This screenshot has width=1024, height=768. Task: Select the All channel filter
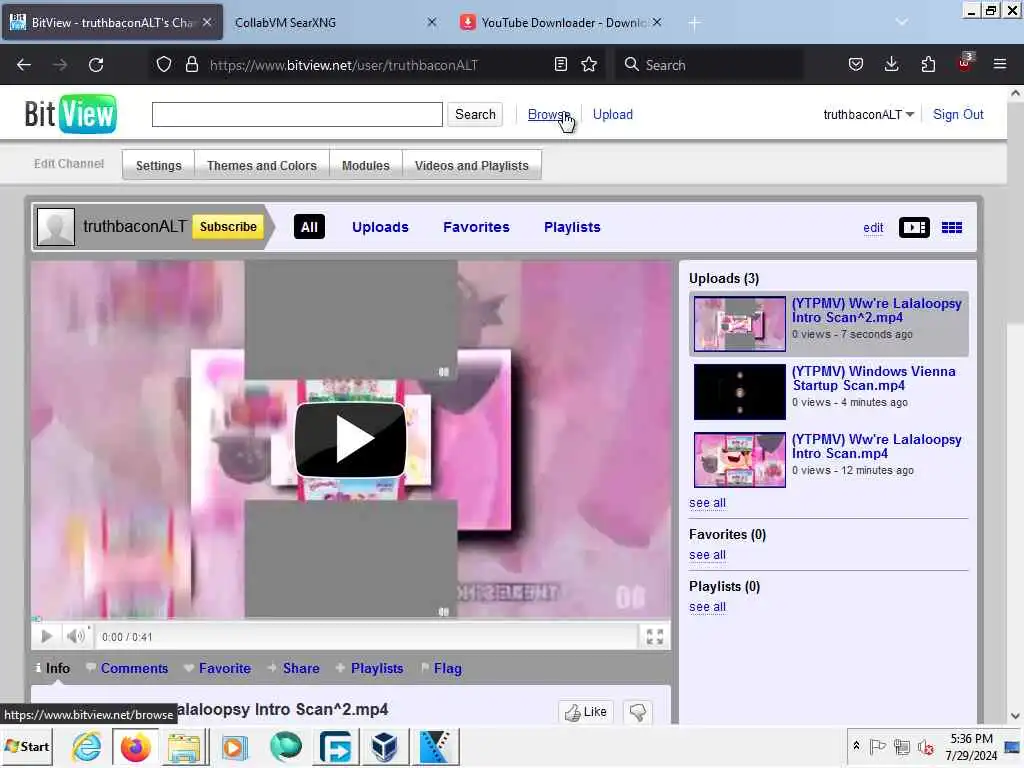point(310,227)
